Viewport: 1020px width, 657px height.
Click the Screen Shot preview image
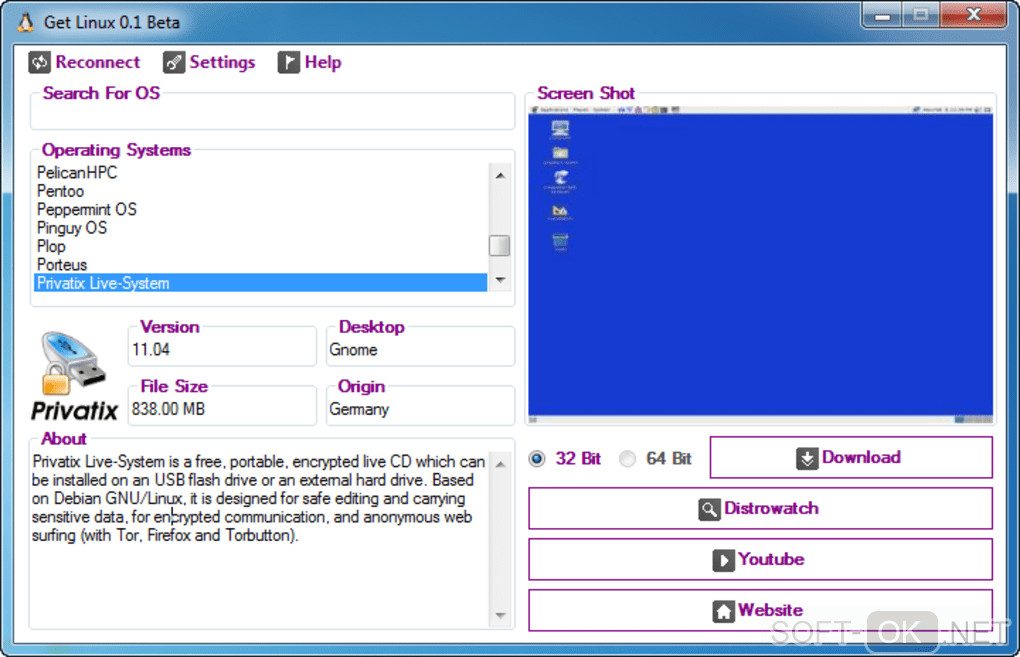pos(760,264)
